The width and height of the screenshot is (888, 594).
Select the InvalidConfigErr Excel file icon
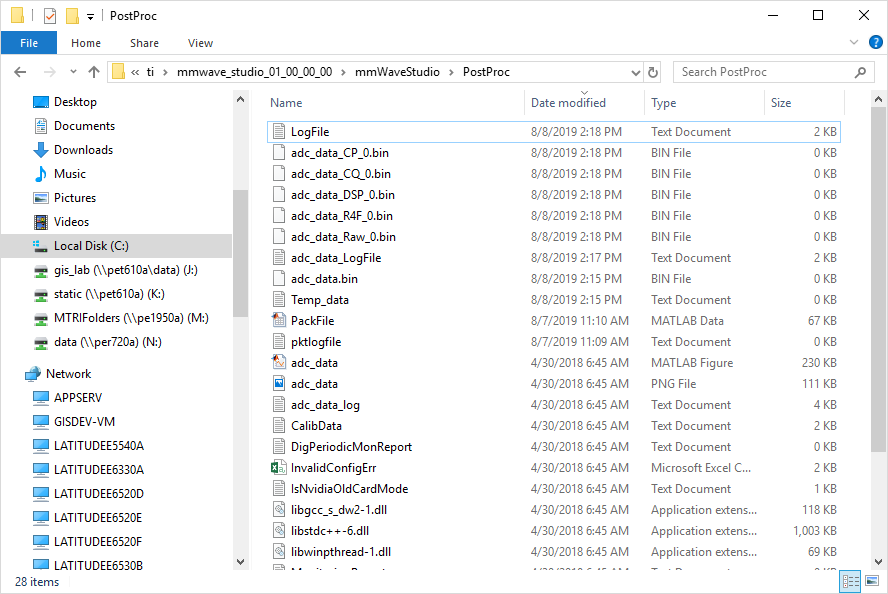[279, 468]
